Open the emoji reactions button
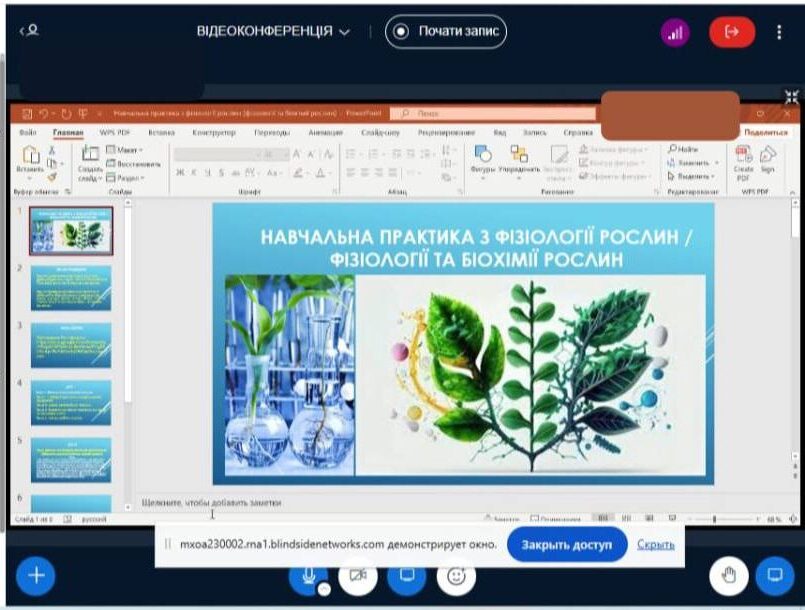Screen dimensions: 805x610 [x=457, y=576]
